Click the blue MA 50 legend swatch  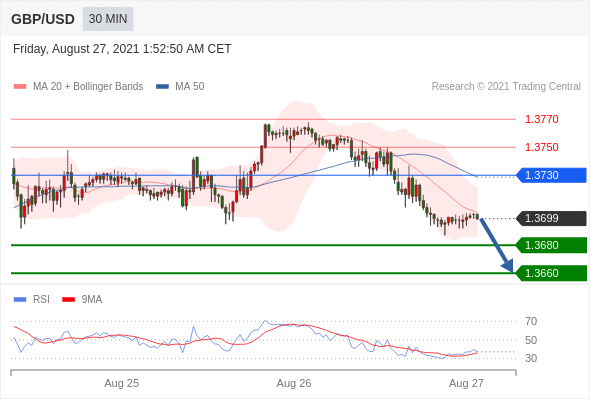click(x=162, y=87)
